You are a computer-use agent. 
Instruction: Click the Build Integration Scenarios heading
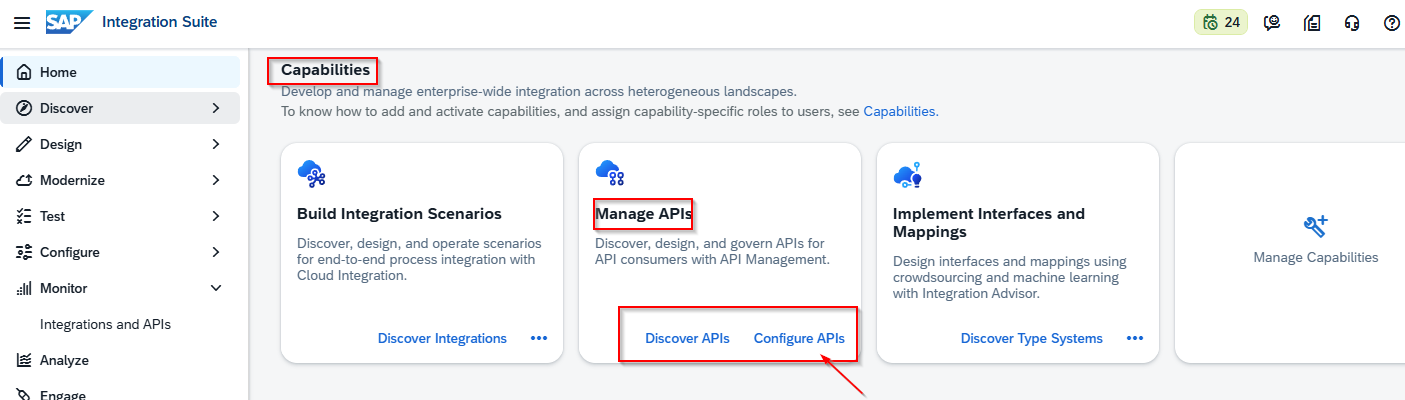tap(399, 213)
